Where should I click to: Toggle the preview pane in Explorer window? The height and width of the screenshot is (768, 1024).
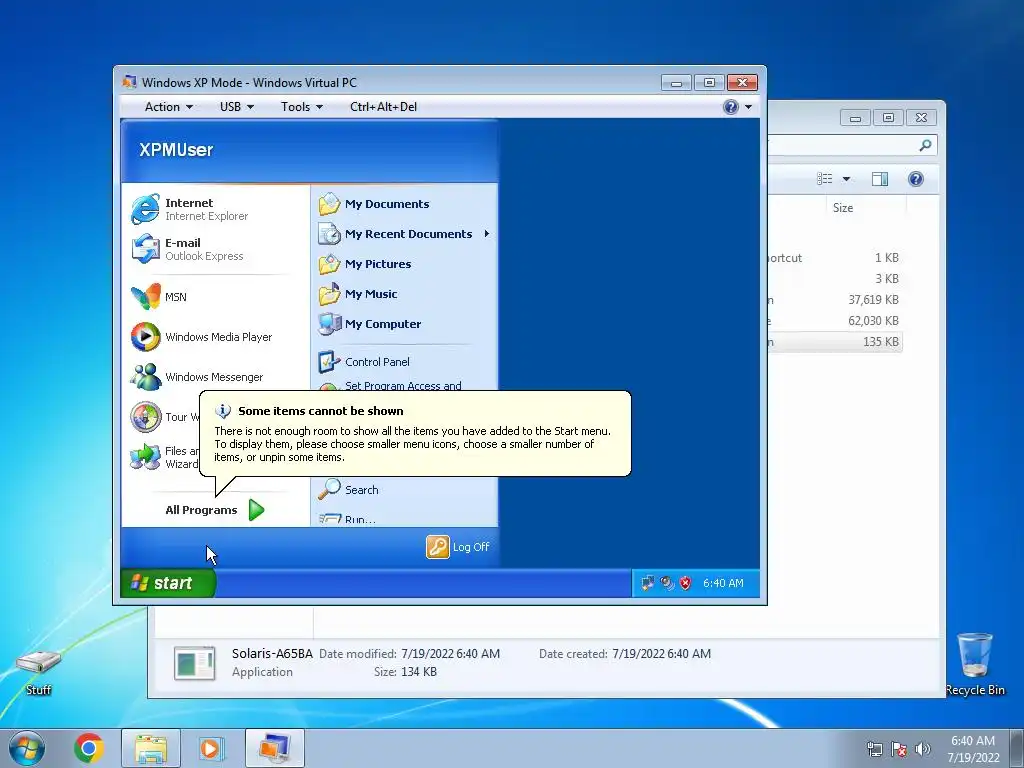(880, 179)
